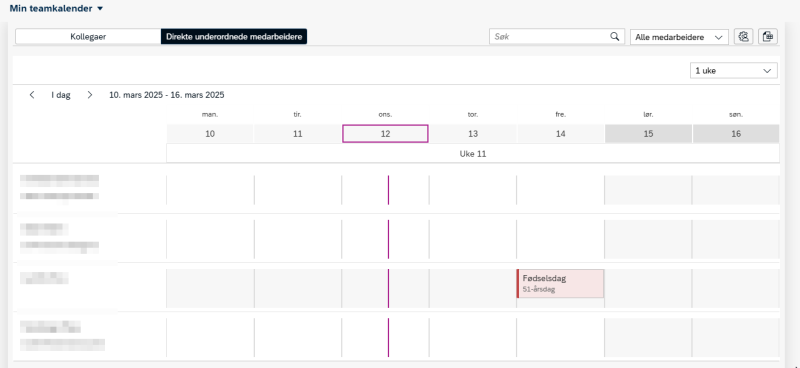This screenshot has width=800, height=368.
Task: Select Direkte underordnede medarbeidere tab
Action: (x=234, y=37)
